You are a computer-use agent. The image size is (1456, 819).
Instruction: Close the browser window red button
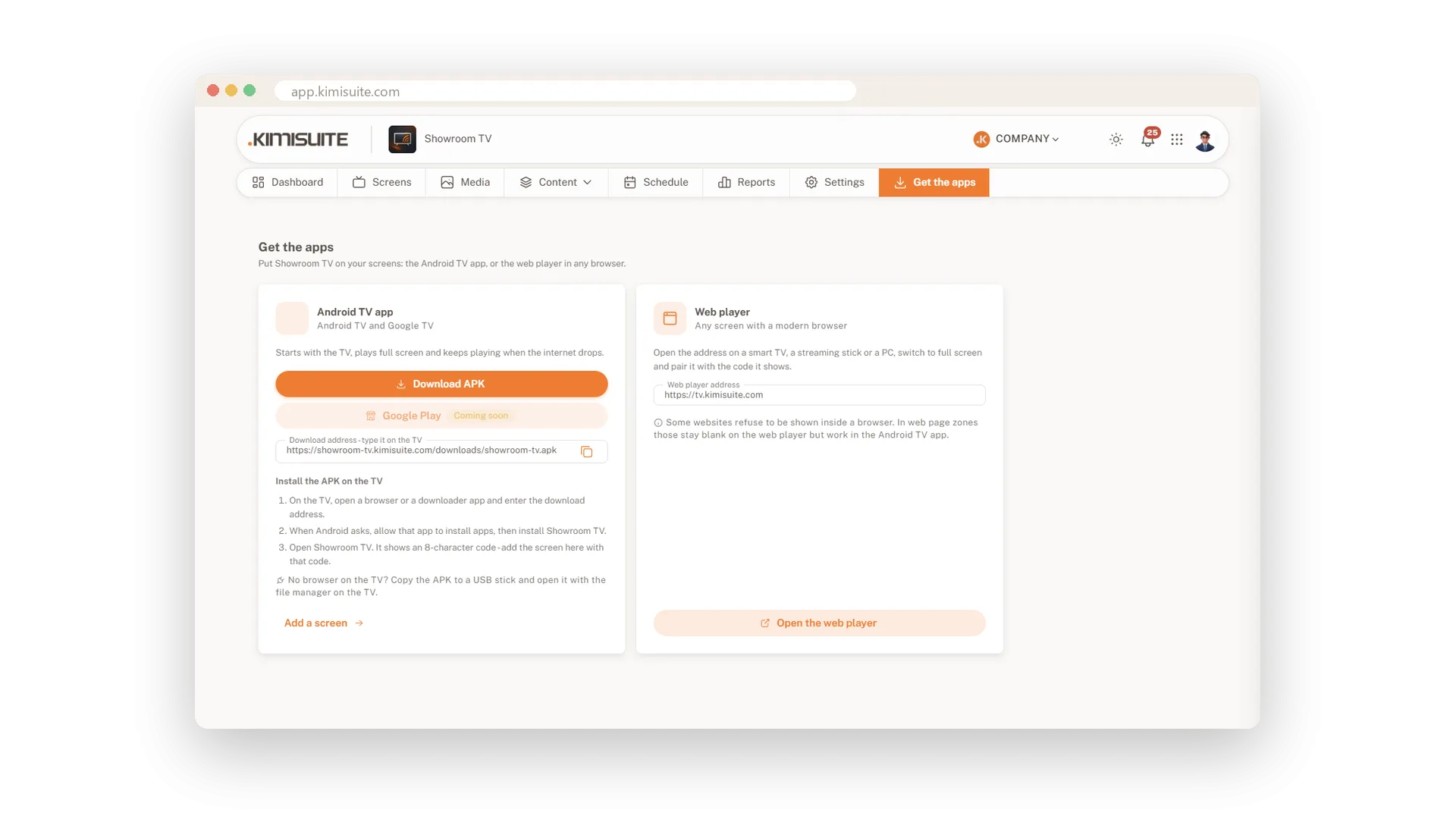[213, 90]
